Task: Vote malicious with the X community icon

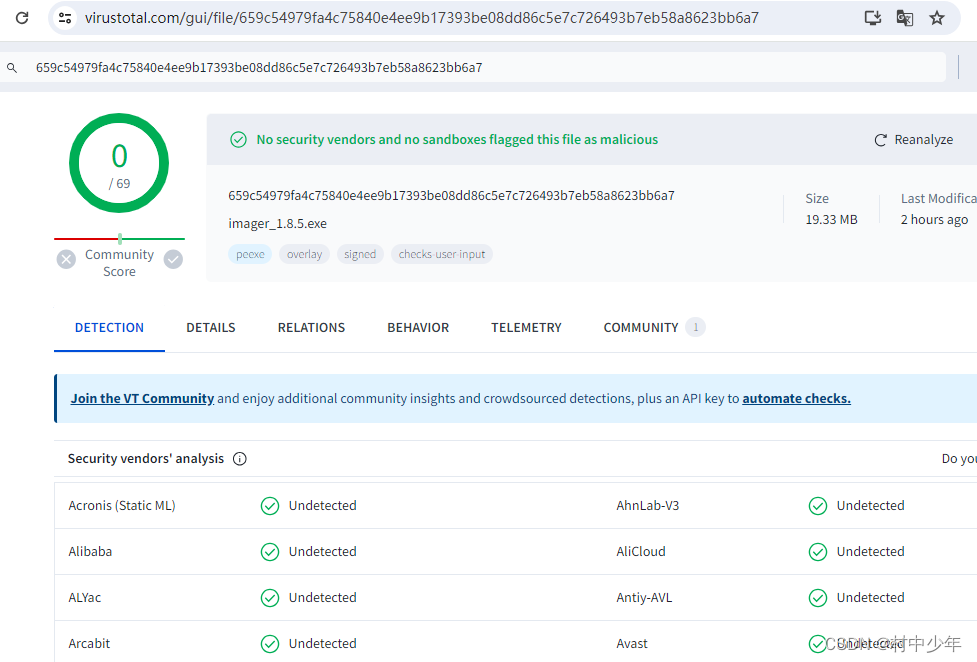Action: (66, 259)
